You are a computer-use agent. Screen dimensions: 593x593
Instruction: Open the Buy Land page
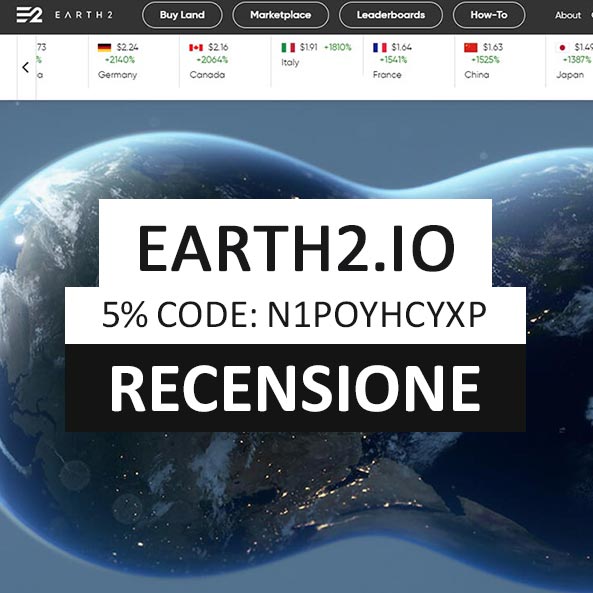point(182,15)
